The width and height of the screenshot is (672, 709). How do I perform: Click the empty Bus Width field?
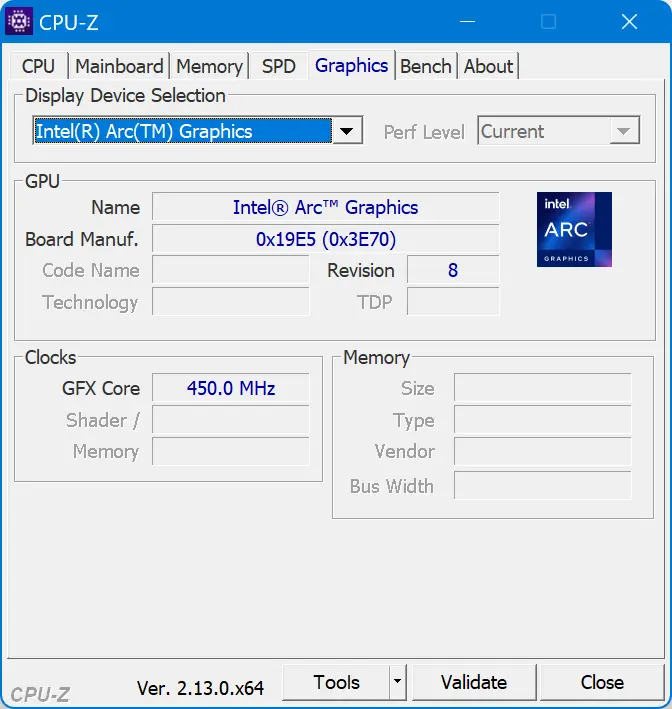point(543,486)
